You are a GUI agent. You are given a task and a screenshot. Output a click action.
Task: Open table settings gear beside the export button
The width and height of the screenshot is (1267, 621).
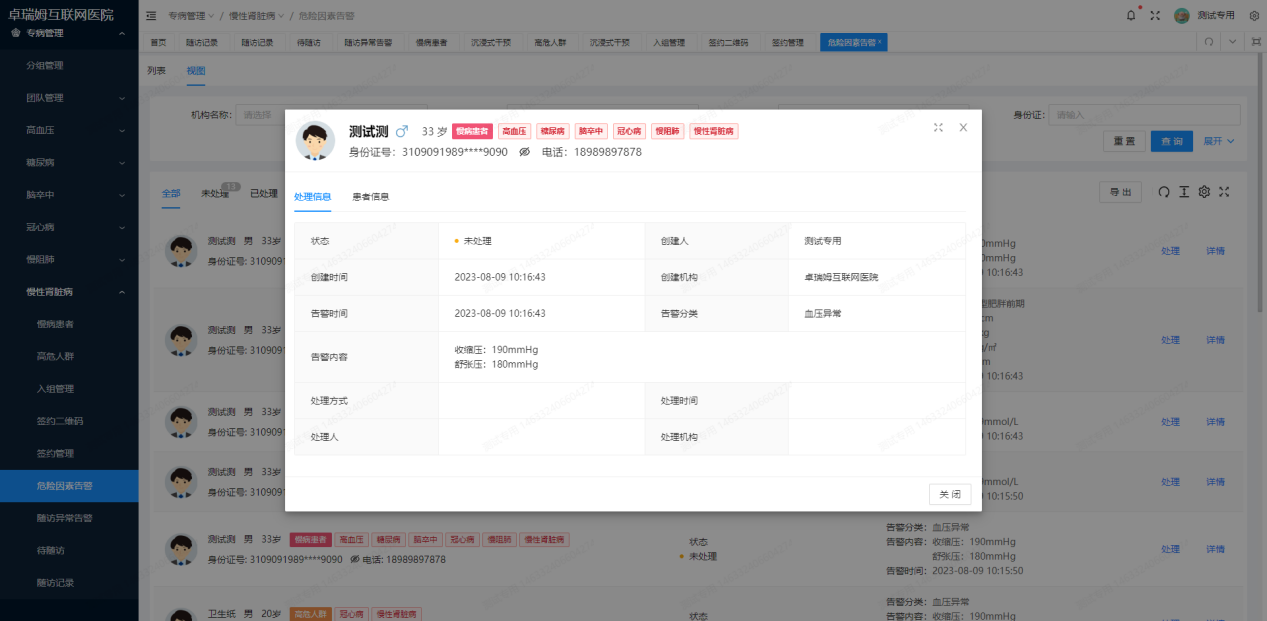pyautogui.click(x=1204, y=191)
